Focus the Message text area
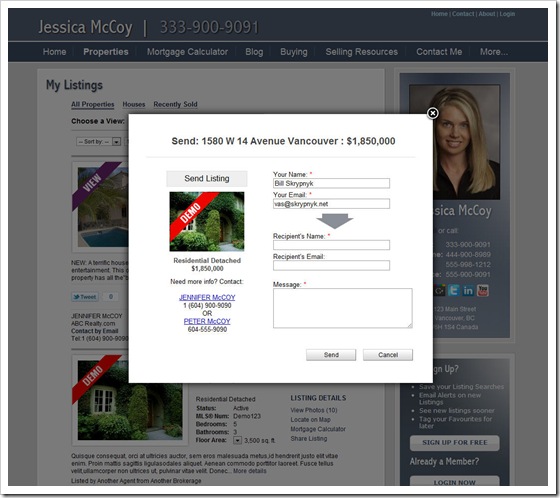This screenshot has height=498, width=560. pyautogui.click(x=343, y=308)
